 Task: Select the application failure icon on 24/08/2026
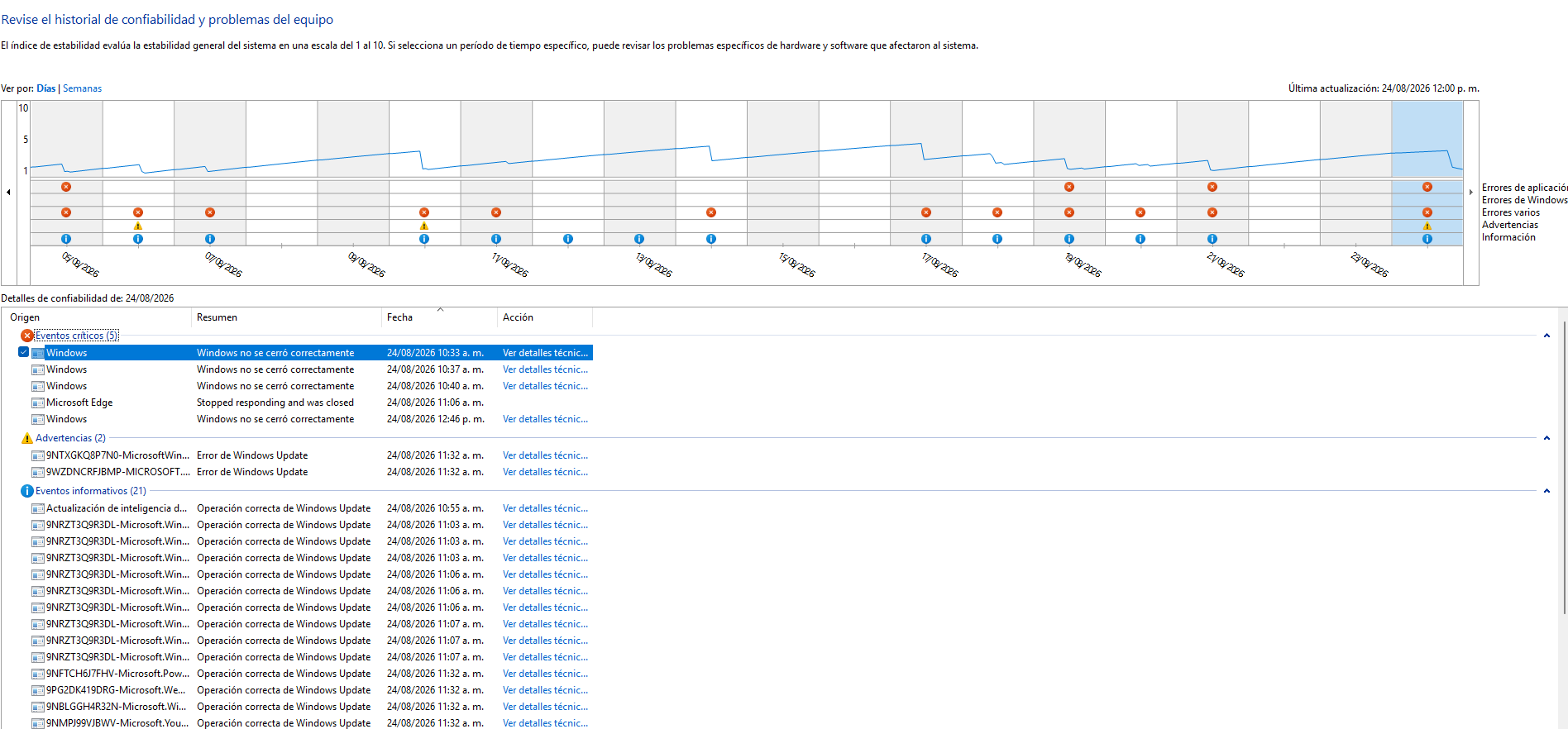pyautogui.click(x=1427, y=187)
